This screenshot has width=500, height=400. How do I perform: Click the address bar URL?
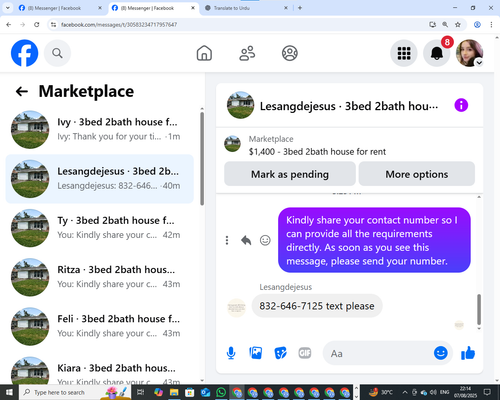pyautogui.click(x=119, y=25)
